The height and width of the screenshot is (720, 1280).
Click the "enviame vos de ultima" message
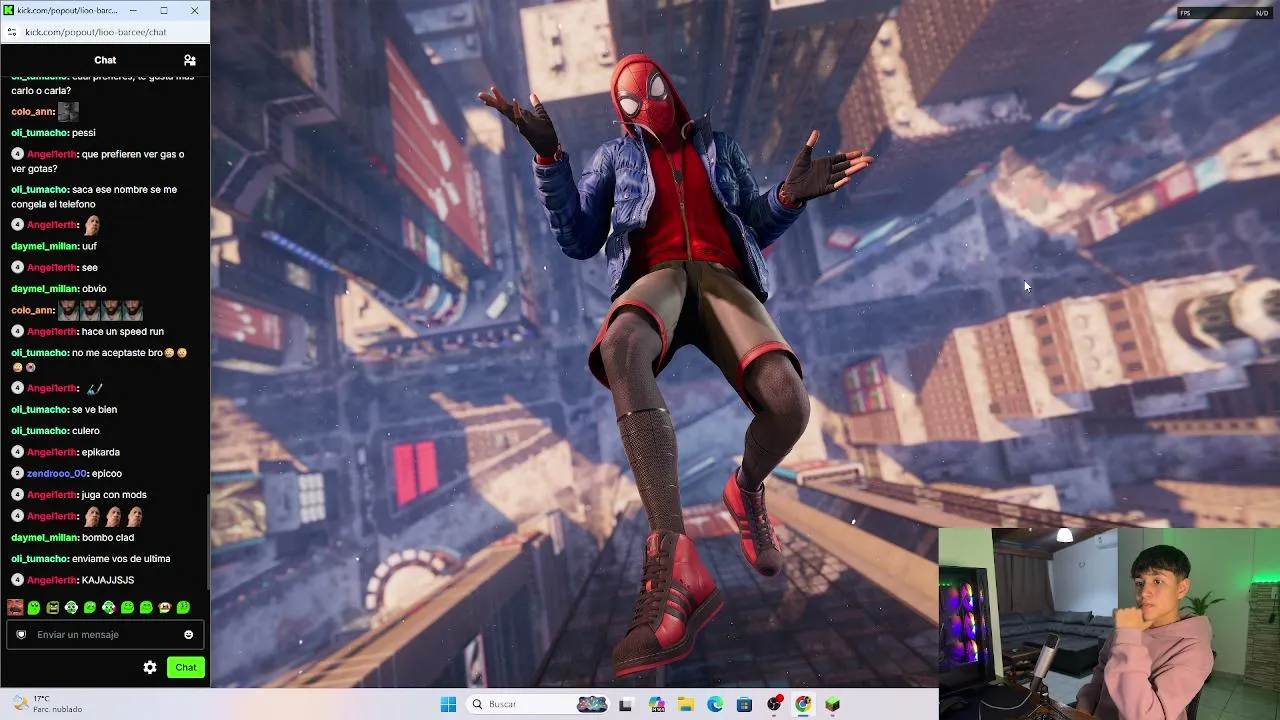point(121,559)
